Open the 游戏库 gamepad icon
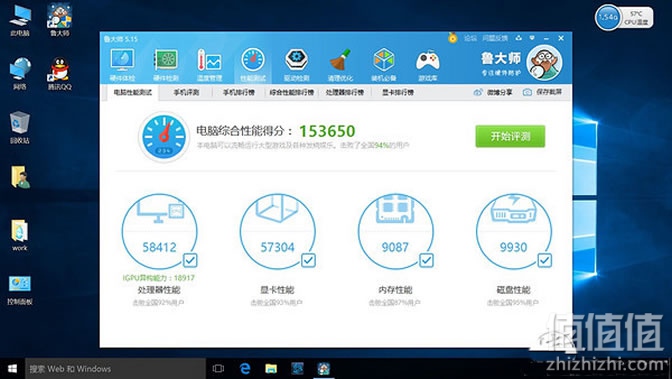The width and height of the screenshot is (672, 379). [x=427, y=65]
